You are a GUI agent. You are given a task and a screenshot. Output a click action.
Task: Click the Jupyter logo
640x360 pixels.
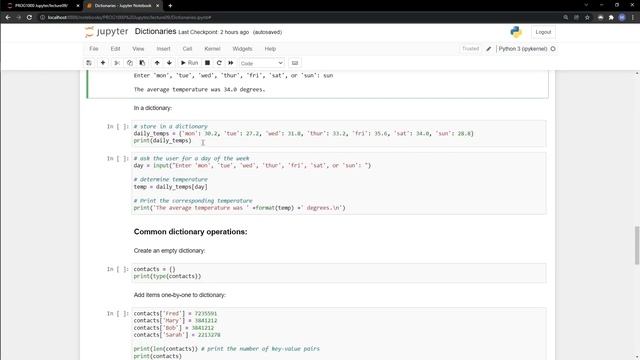pos(107,31)
